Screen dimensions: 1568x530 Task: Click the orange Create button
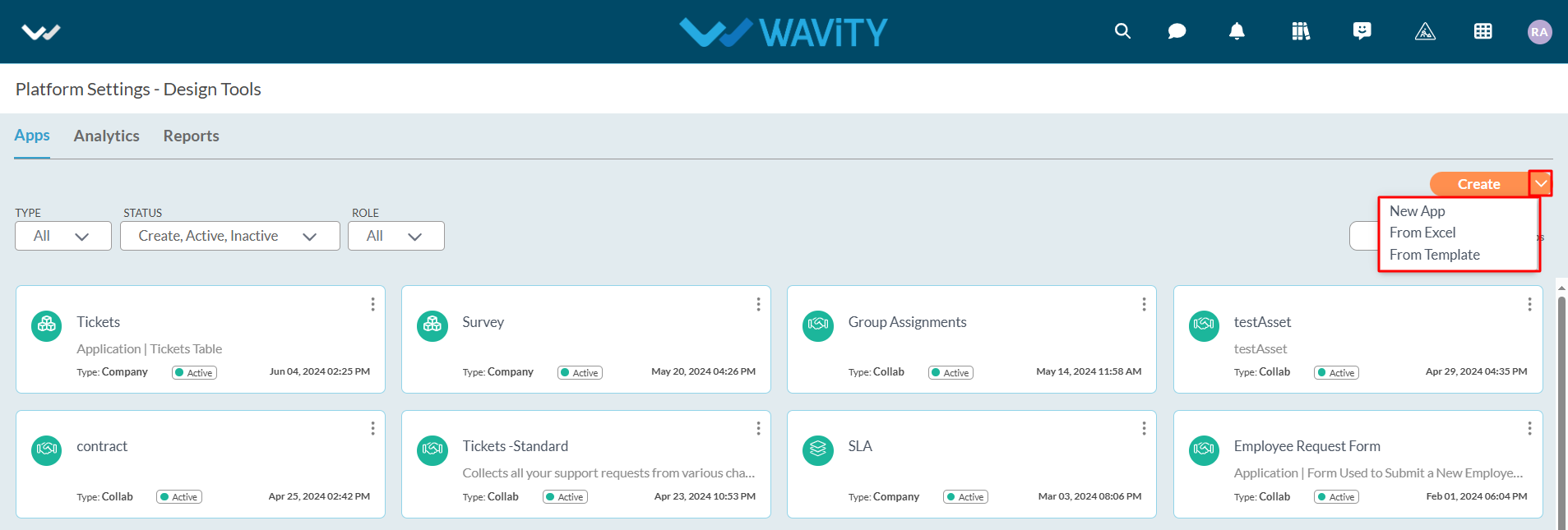(1479, 184)
